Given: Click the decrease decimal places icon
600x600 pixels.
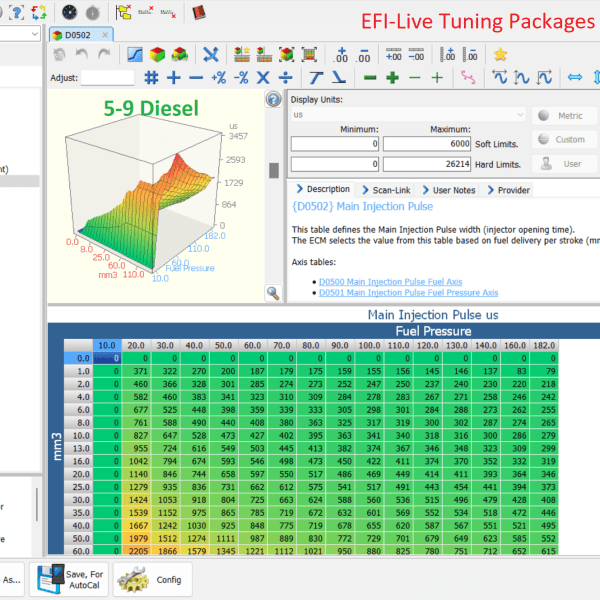Looking at the screenshot, I should pos(364,55).
